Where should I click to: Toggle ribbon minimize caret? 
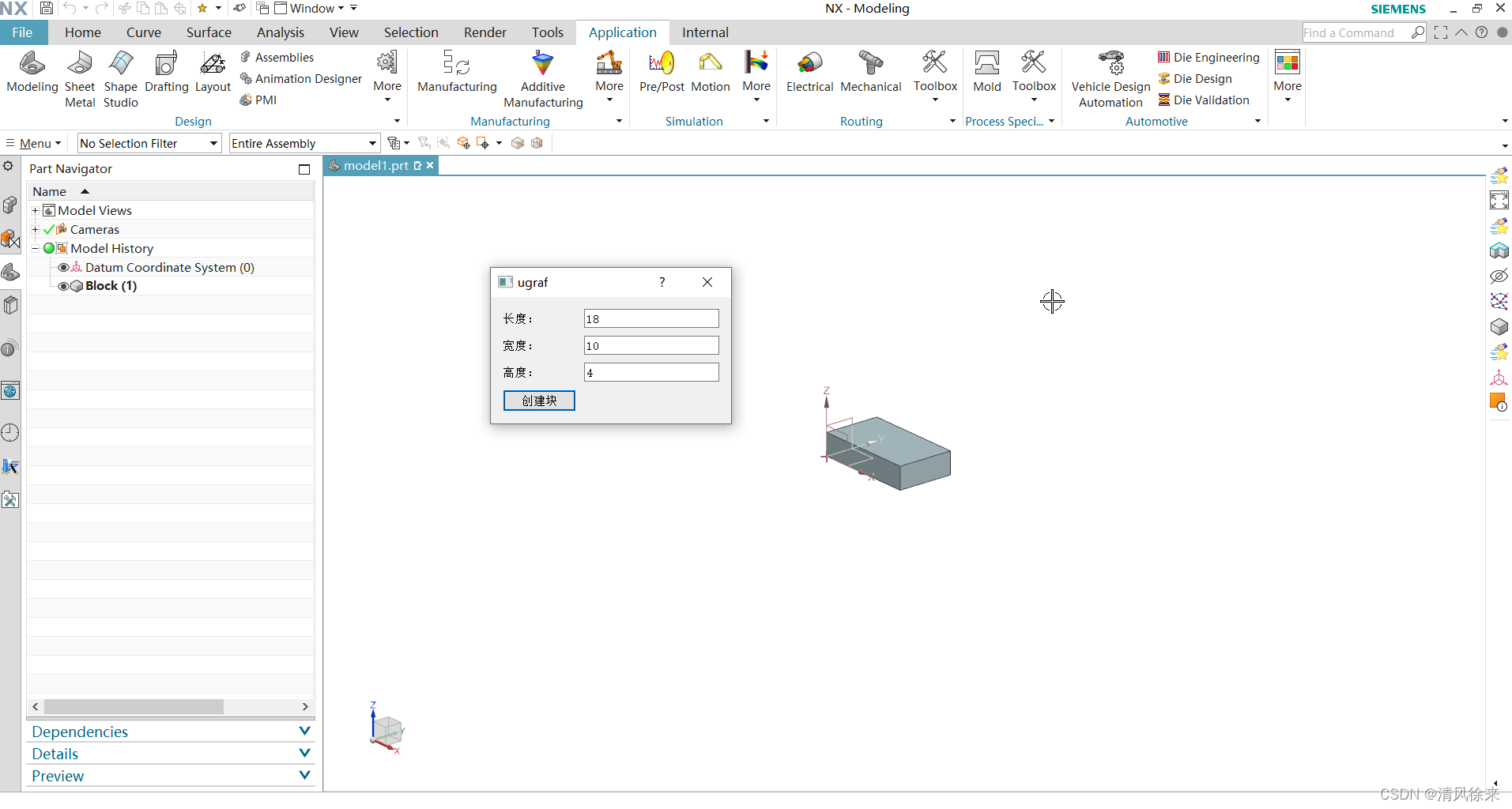(x=1461, y=32)
